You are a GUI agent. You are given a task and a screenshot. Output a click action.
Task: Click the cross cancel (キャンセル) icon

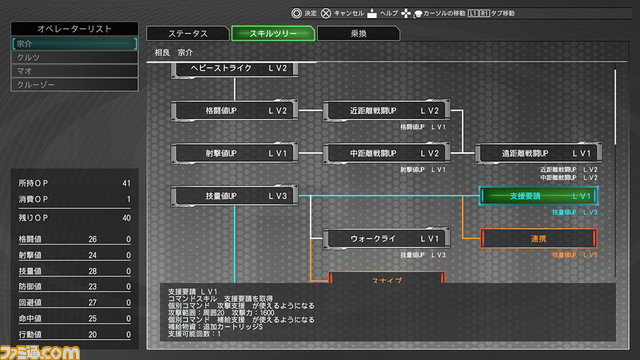click(326, 13)
